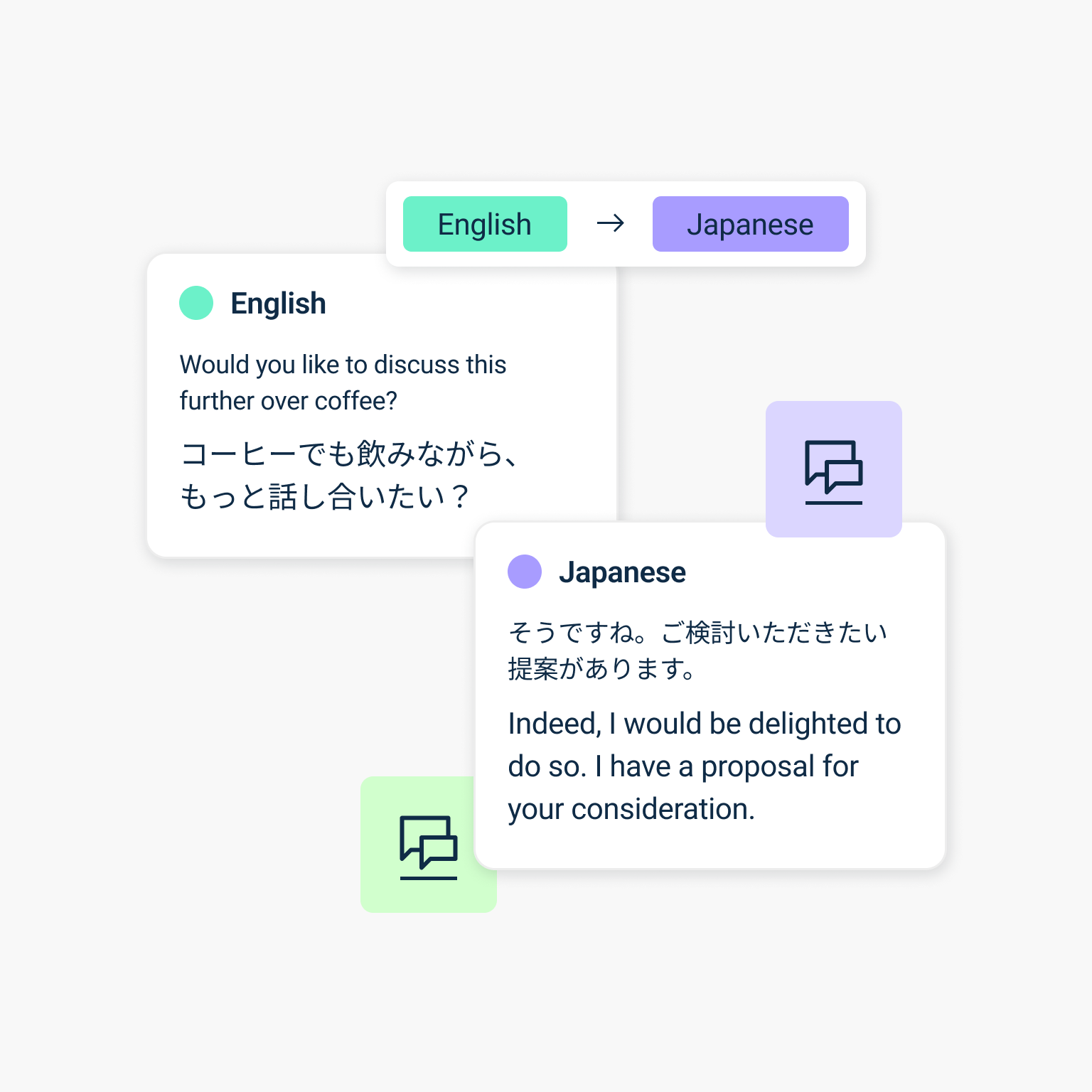Click the bold Japanese card heading
The width and height of the screenshot is (1092, 1092).
point(622,572)
